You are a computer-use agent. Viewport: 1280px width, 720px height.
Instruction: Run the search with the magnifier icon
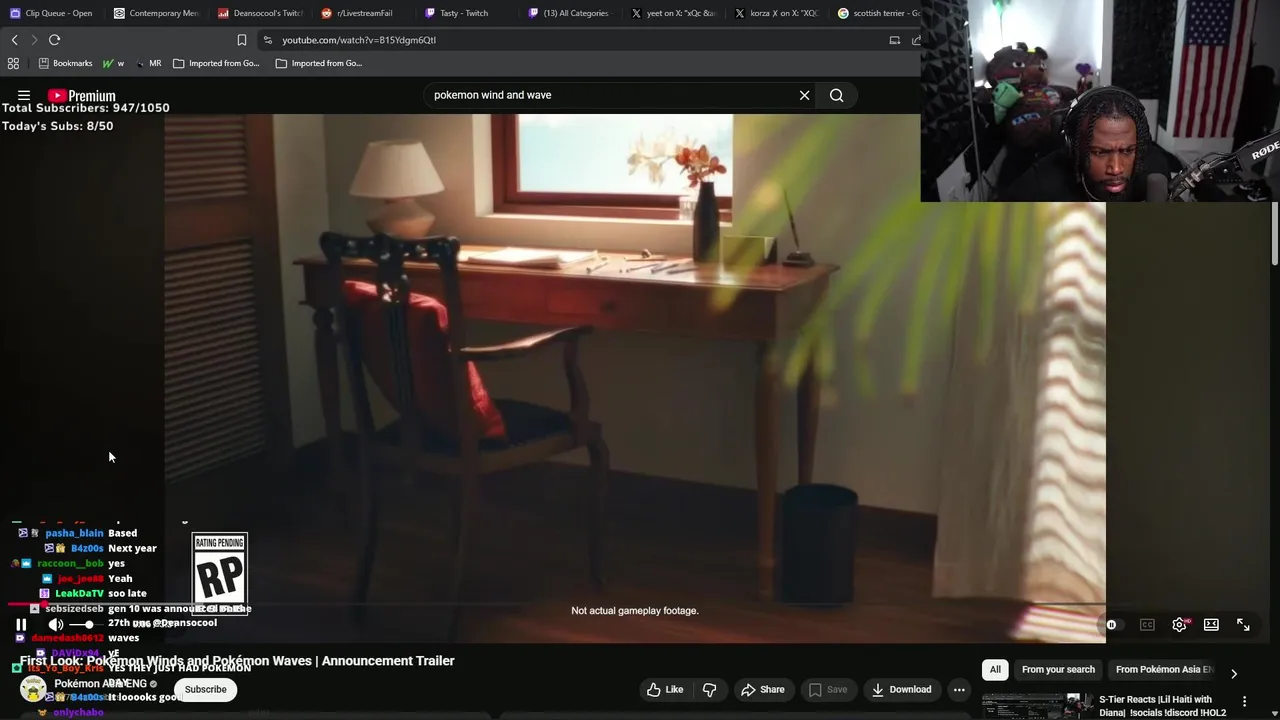[837, 95]
